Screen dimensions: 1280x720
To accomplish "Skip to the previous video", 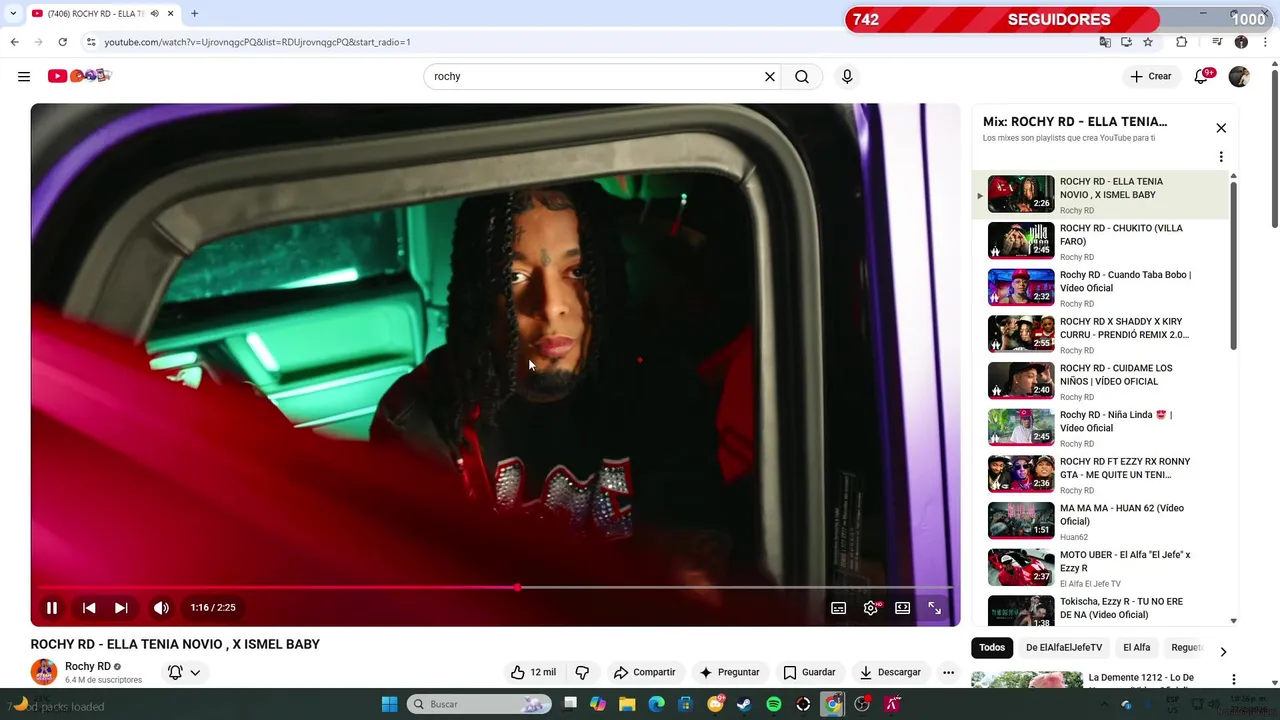I will (89, 607).
